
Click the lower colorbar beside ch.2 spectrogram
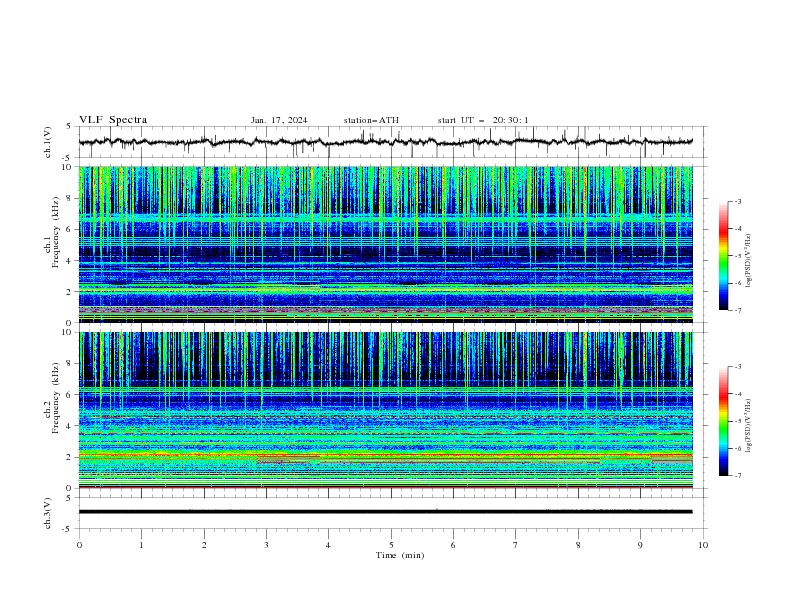723,421
